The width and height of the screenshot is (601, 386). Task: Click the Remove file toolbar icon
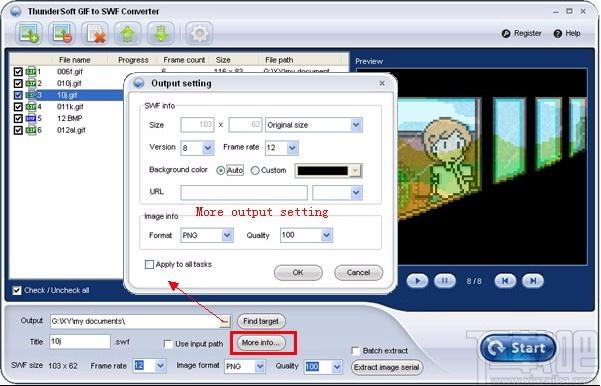coord(62,33)
